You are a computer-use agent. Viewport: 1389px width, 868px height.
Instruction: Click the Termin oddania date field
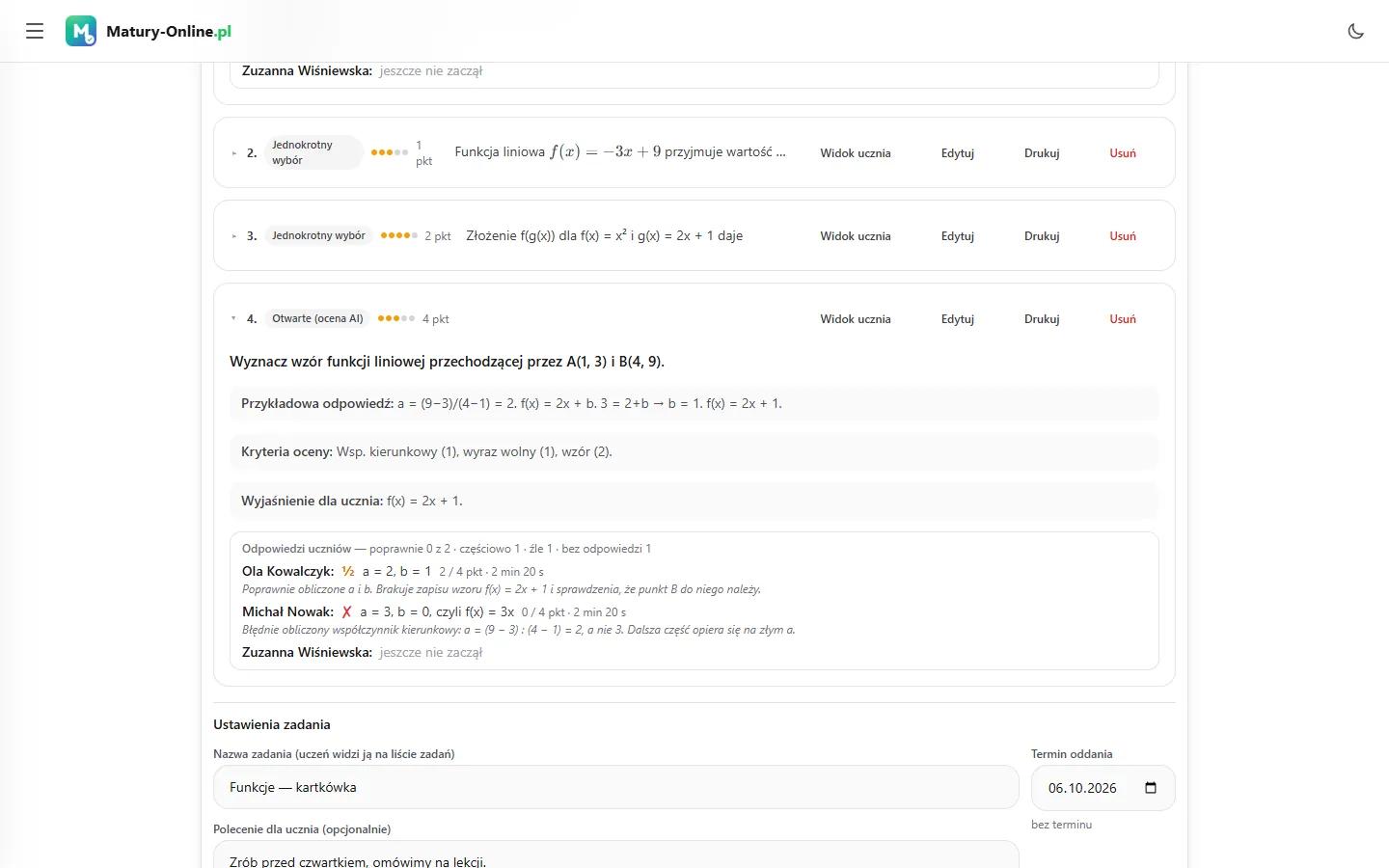[1103, 787]
